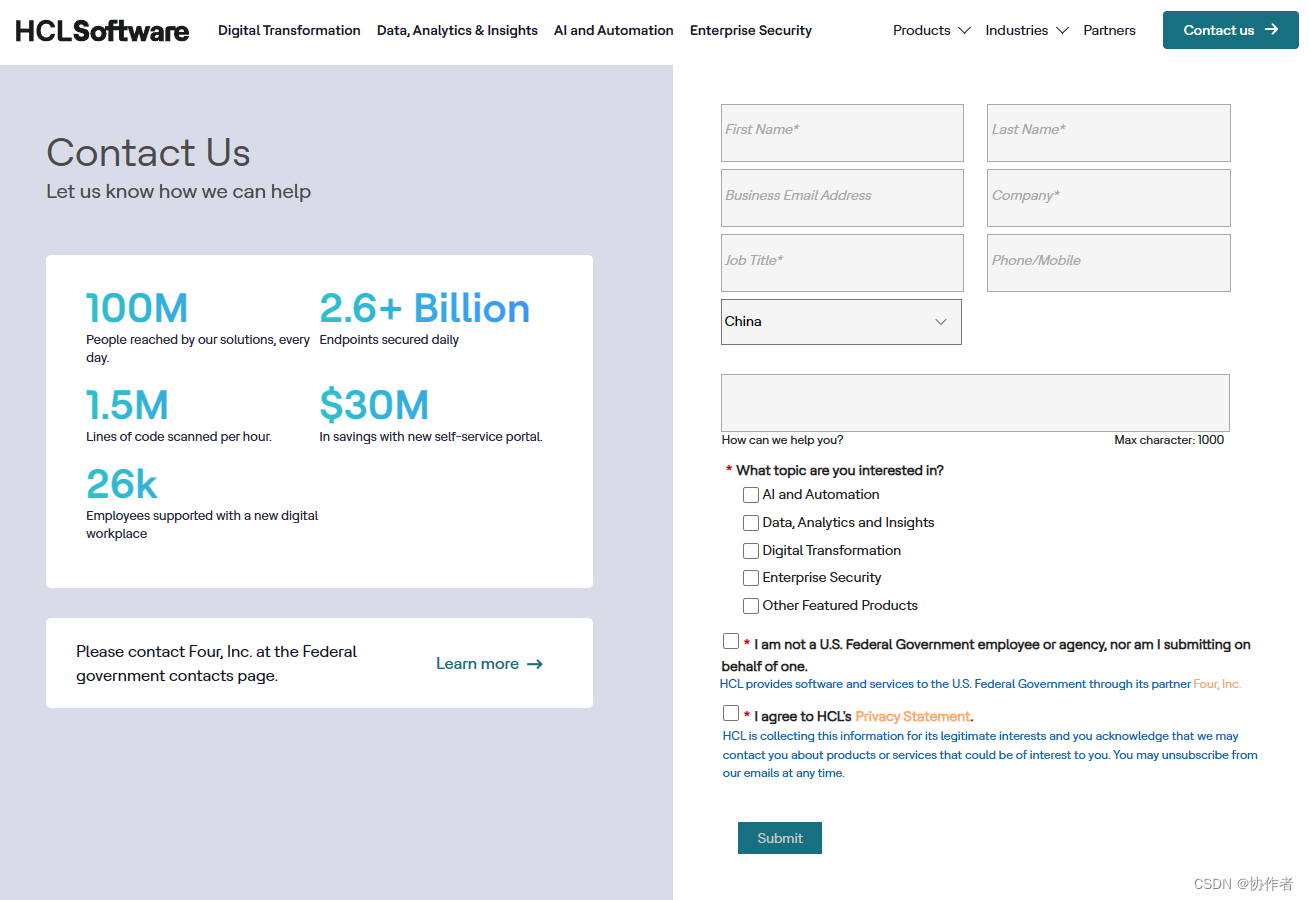Expand the Industries dropdown
This screenshot has height=900, width=1309.
point(1027,30)
